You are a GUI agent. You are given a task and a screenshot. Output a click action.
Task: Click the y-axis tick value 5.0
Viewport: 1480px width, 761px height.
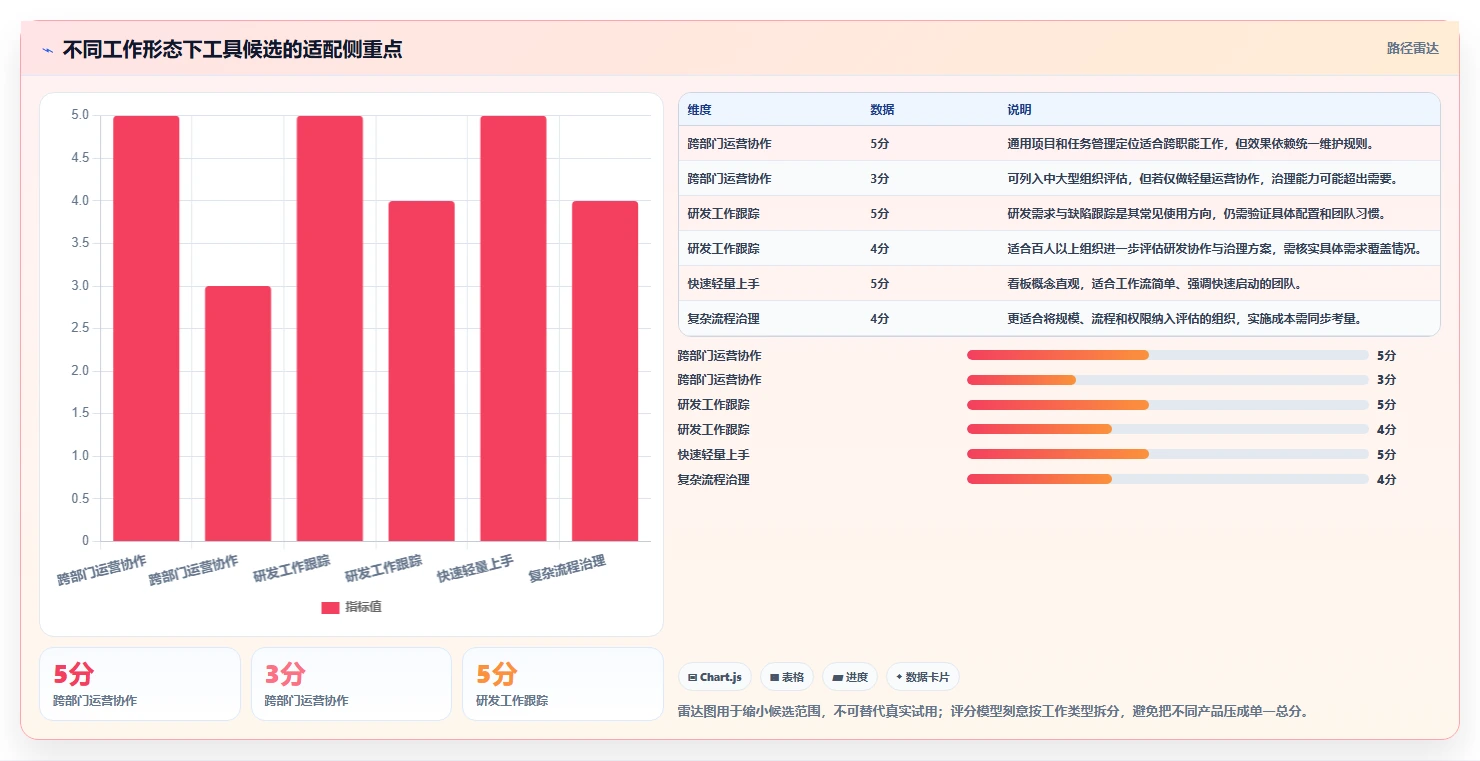tap(79, 115)
